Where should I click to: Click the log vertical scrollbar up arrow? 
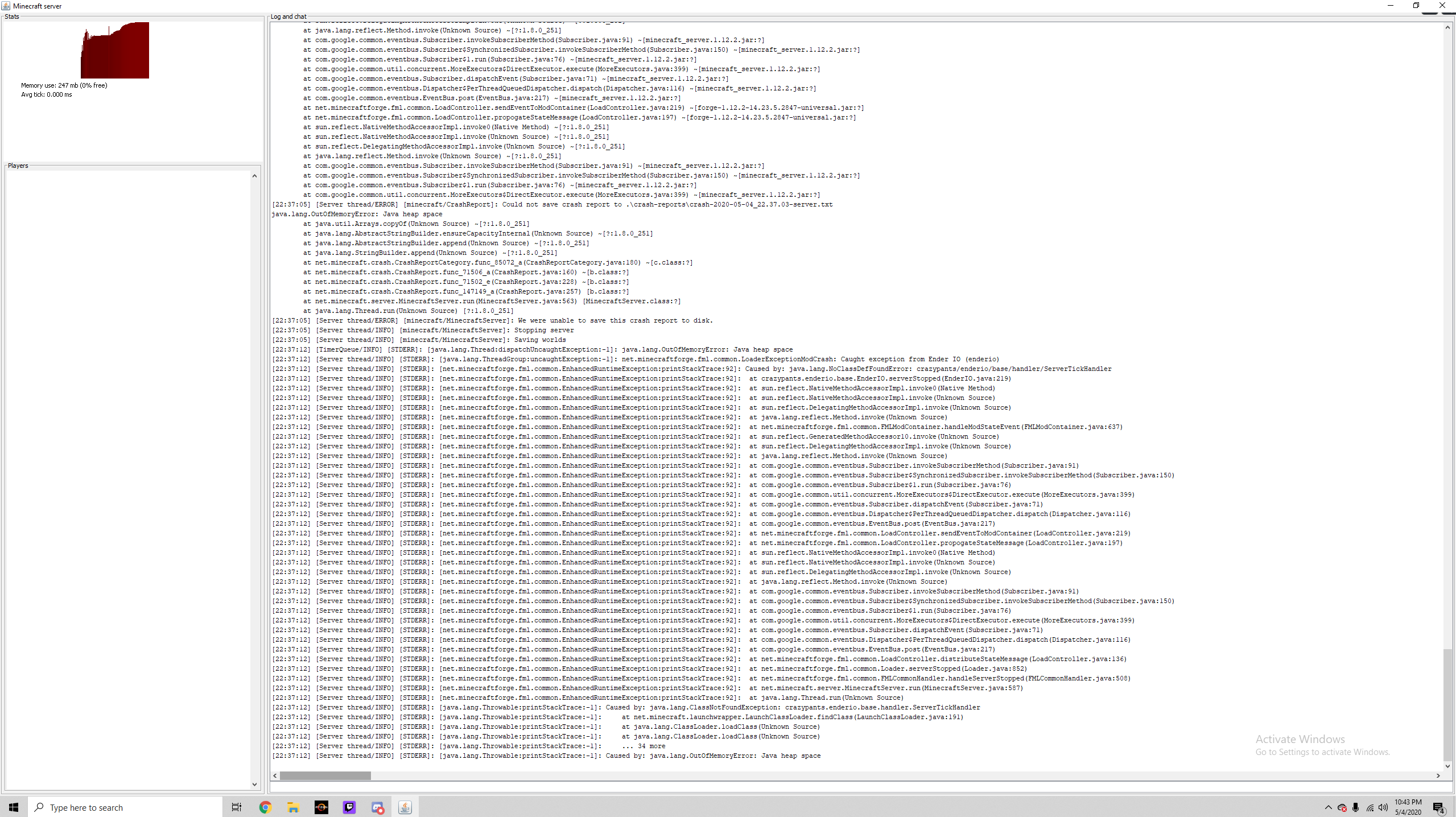(1448, 27)
